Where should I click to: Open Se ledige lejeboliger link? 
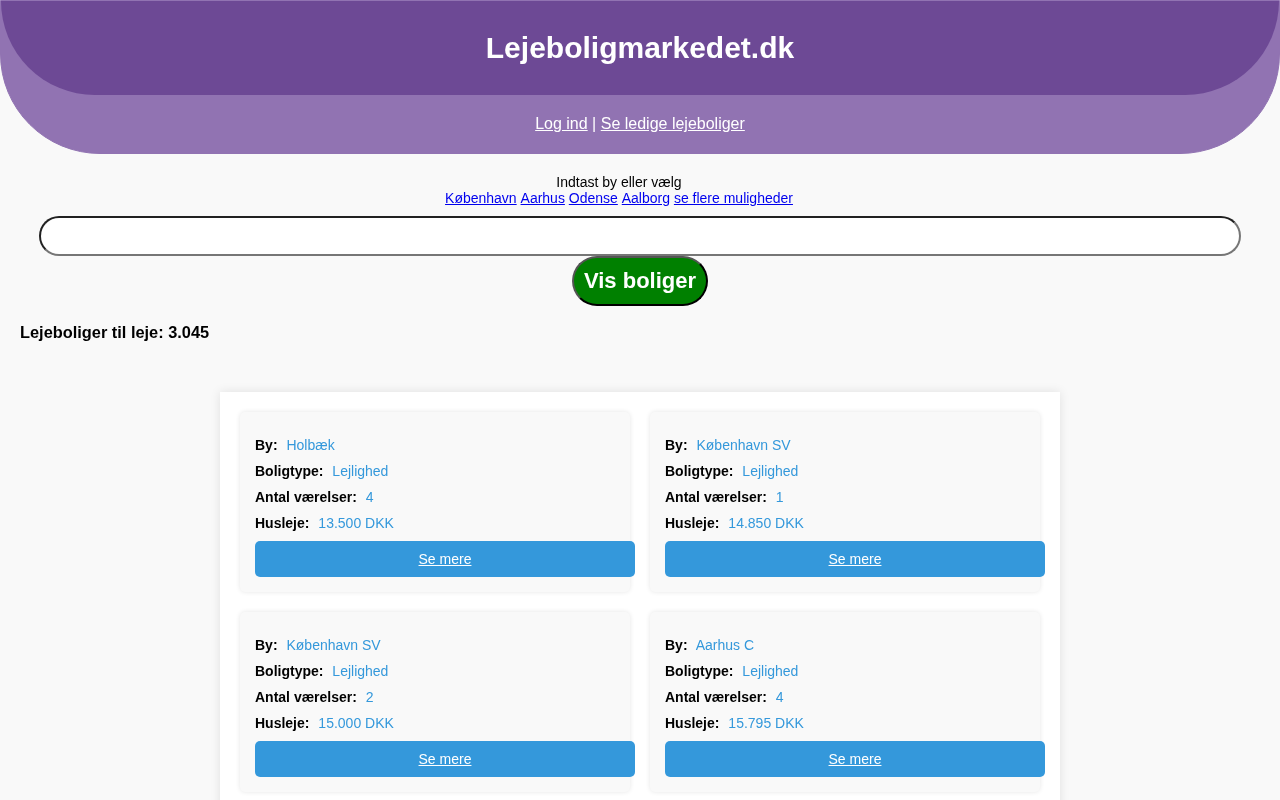672,124
